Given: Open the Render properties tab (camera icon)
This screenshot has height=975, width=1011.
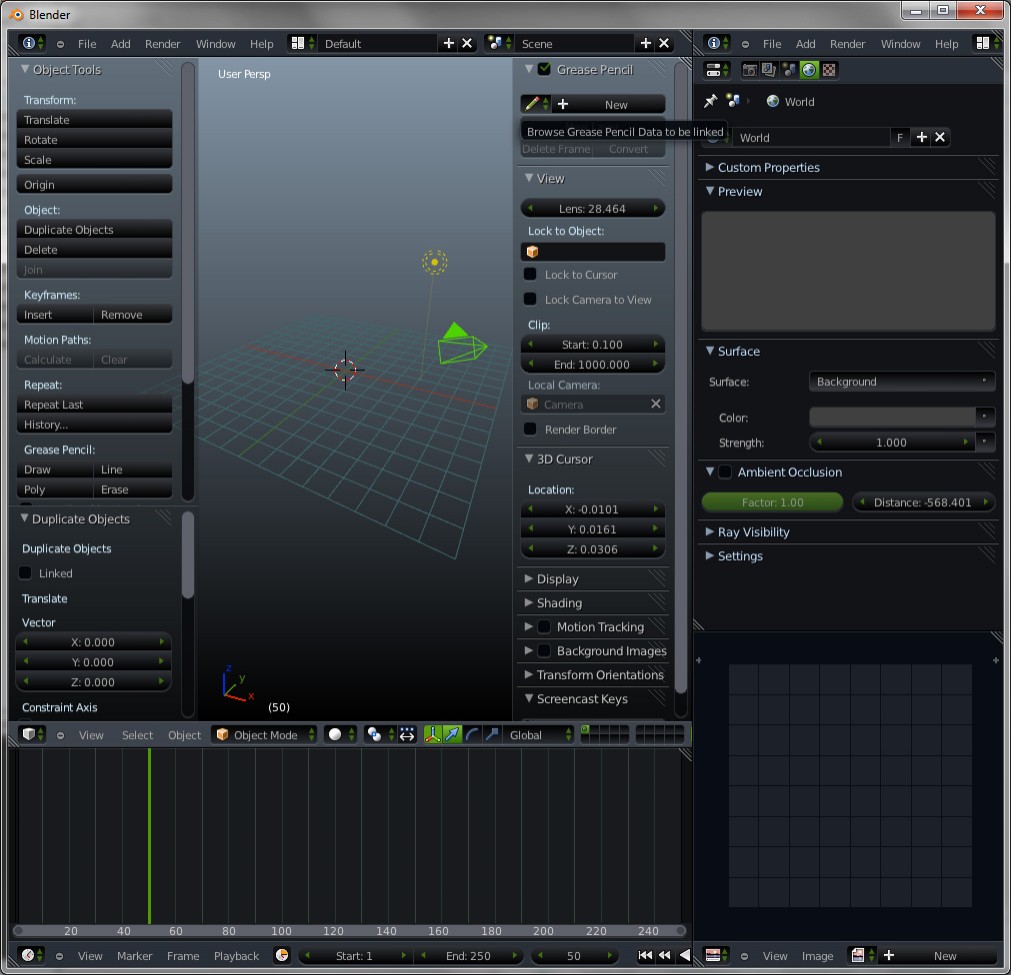Looking at the screenshot, I should click(x=751, y=69).
